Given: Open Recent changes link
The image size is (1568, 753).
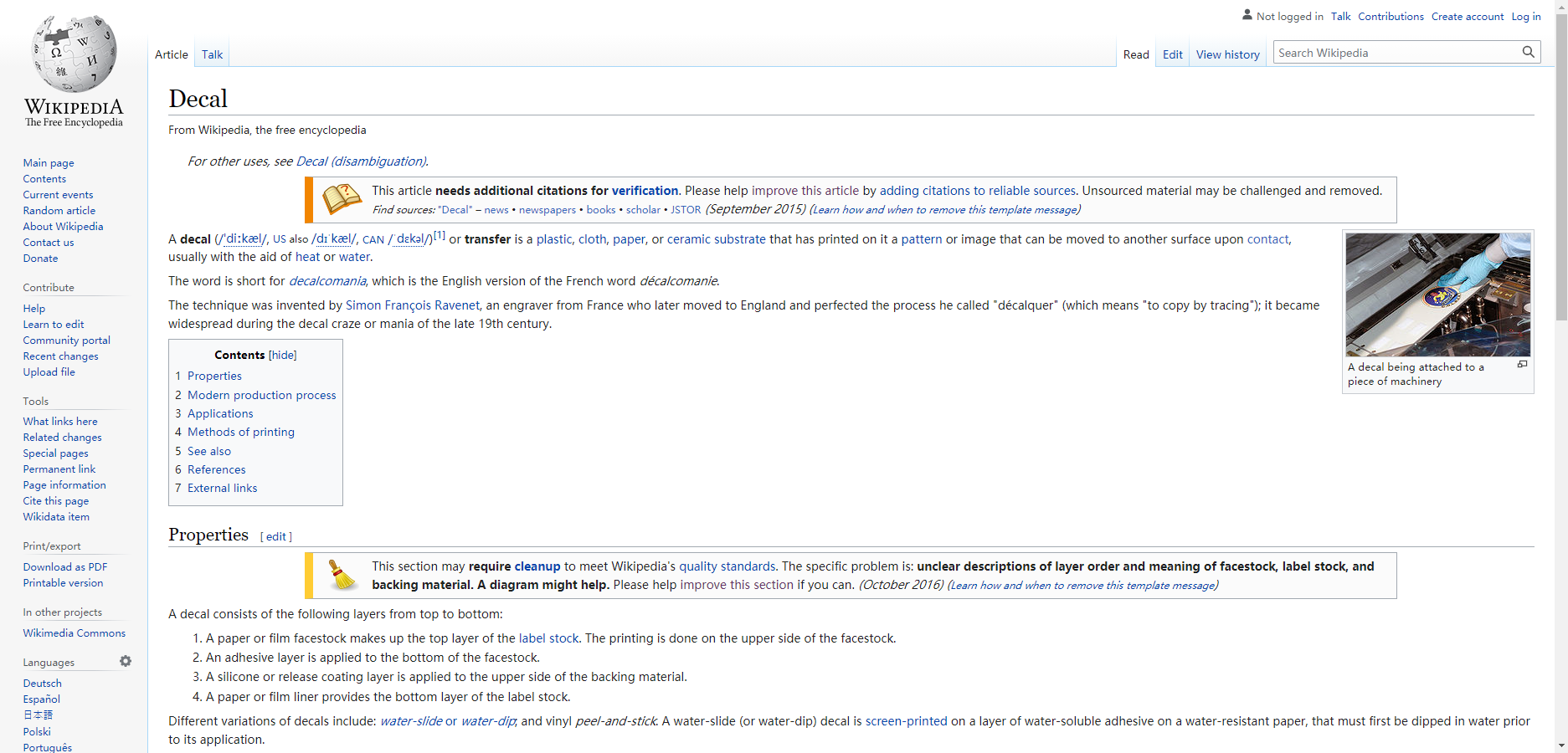Looking at the screenshot, I should [60, 356].
